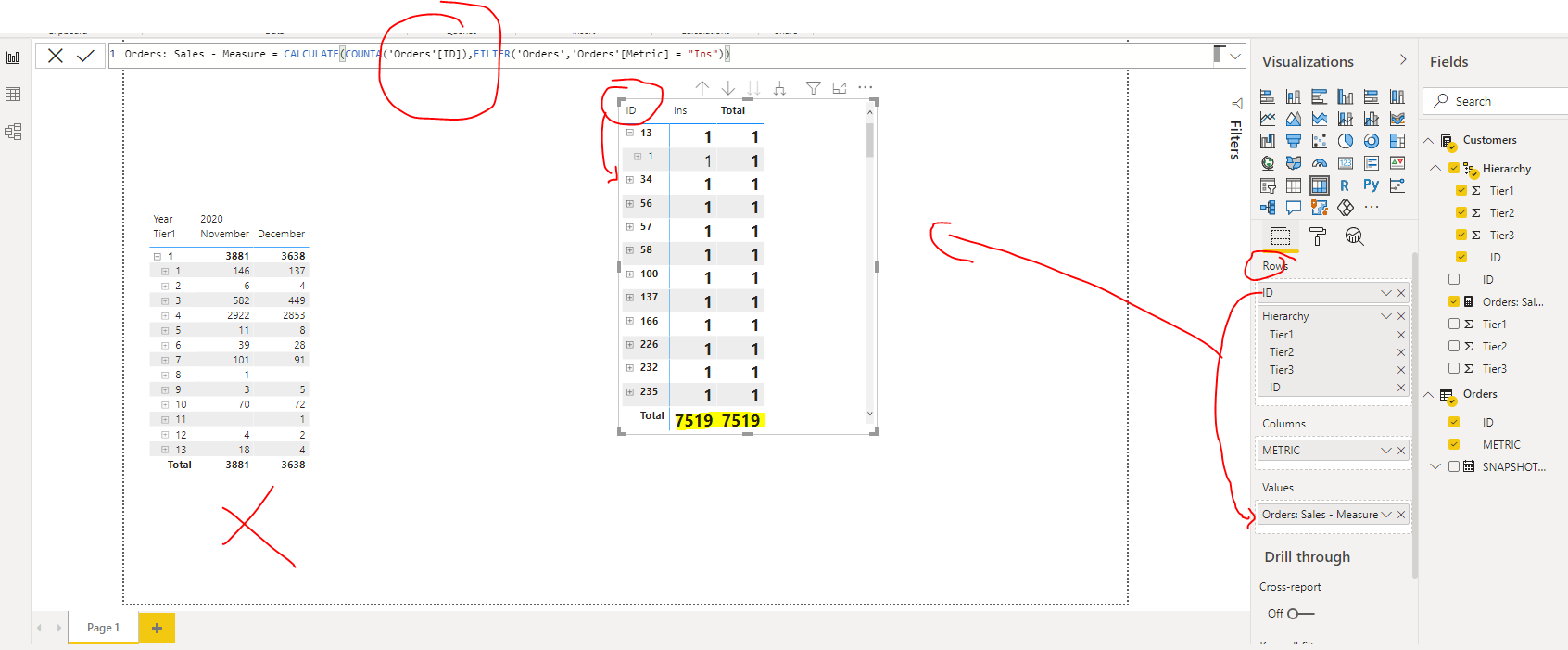This screenshot has width=1568, height=650.
Task: Open the Analytics magnifier pane
Action: click(1354, 236)
